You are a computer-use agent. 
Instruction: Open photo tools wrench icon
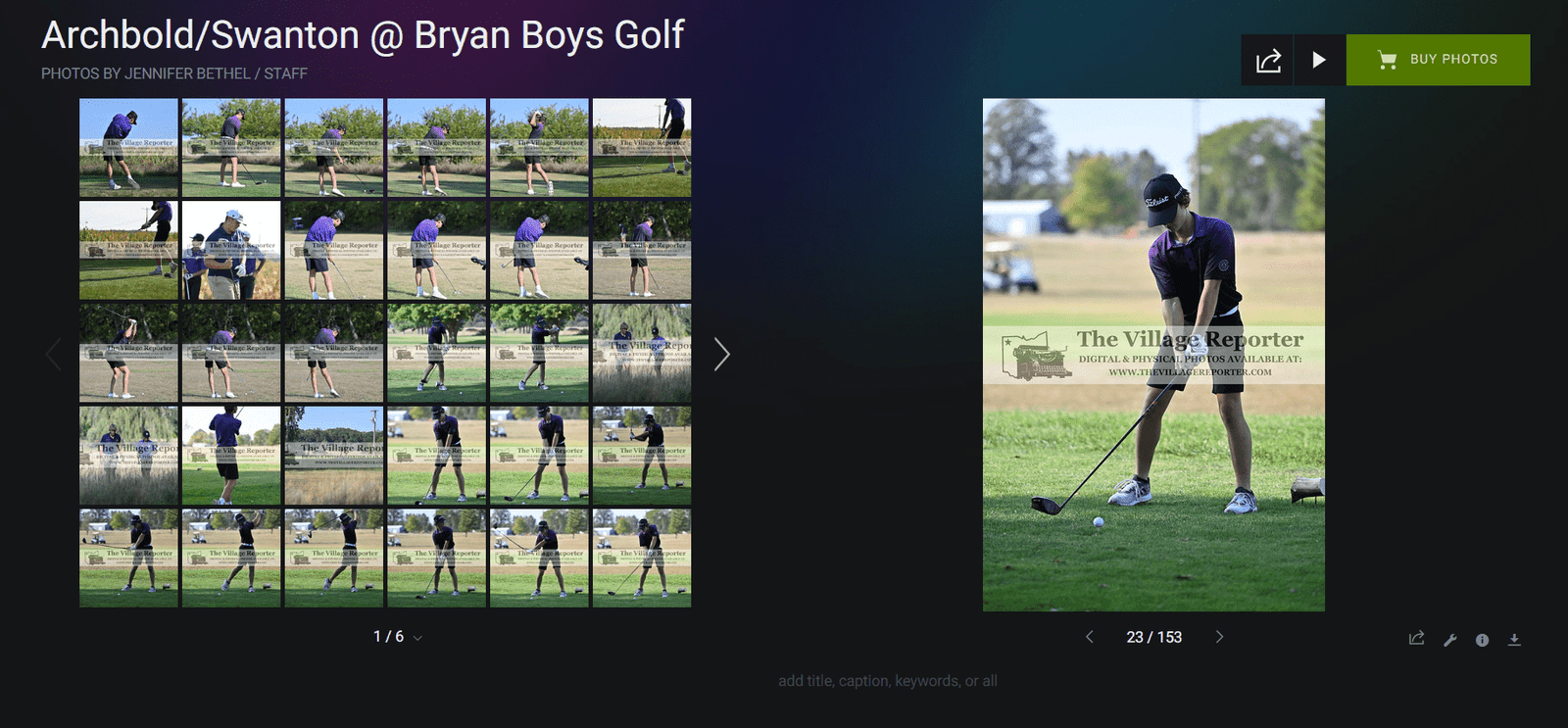[1449, 640]
